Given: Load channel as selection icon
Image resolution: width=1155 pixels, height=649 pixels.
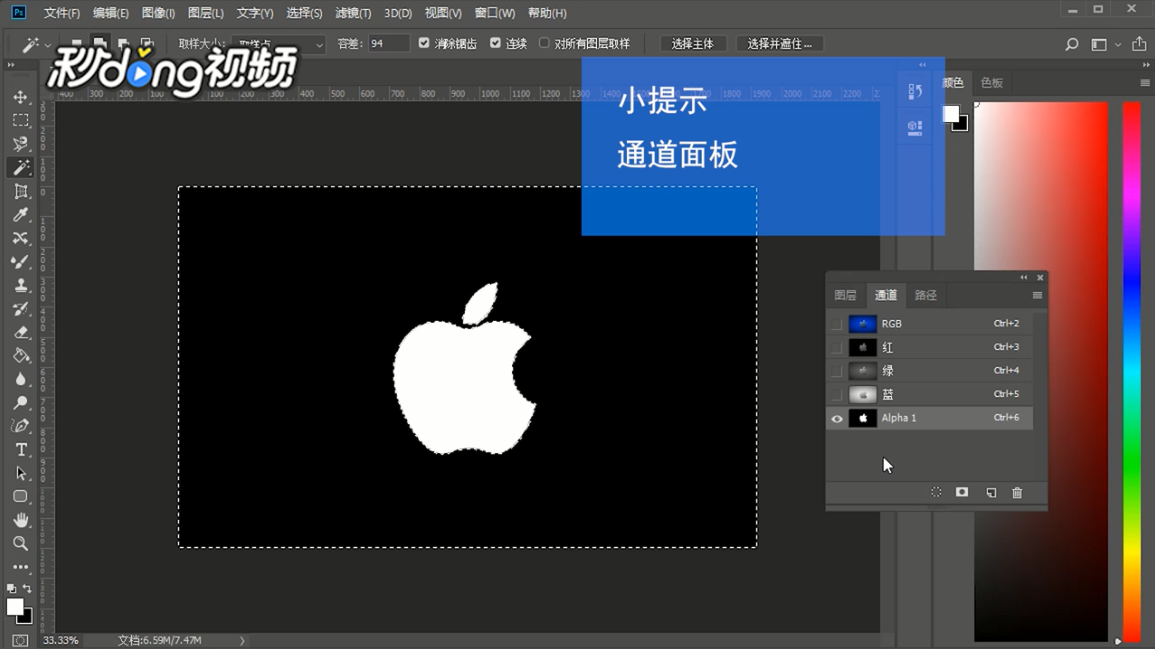Looking at the screenshot, I should click(x=936, y=492).
